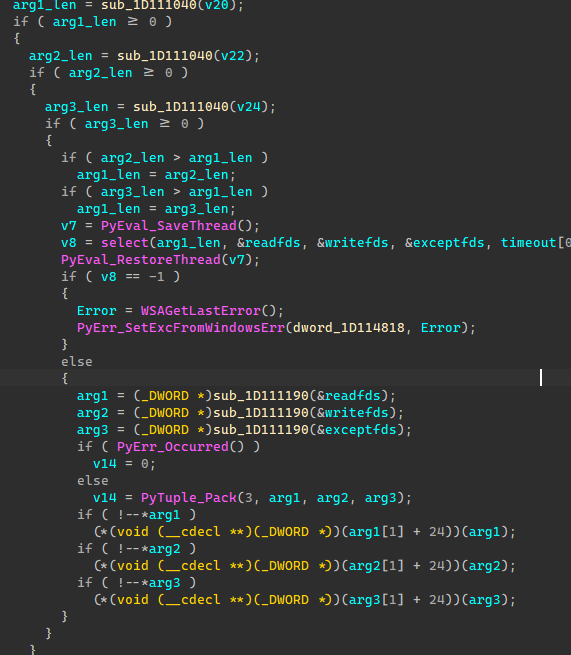Click sub_1D111040 on the arg3_len assignment line

181,107
